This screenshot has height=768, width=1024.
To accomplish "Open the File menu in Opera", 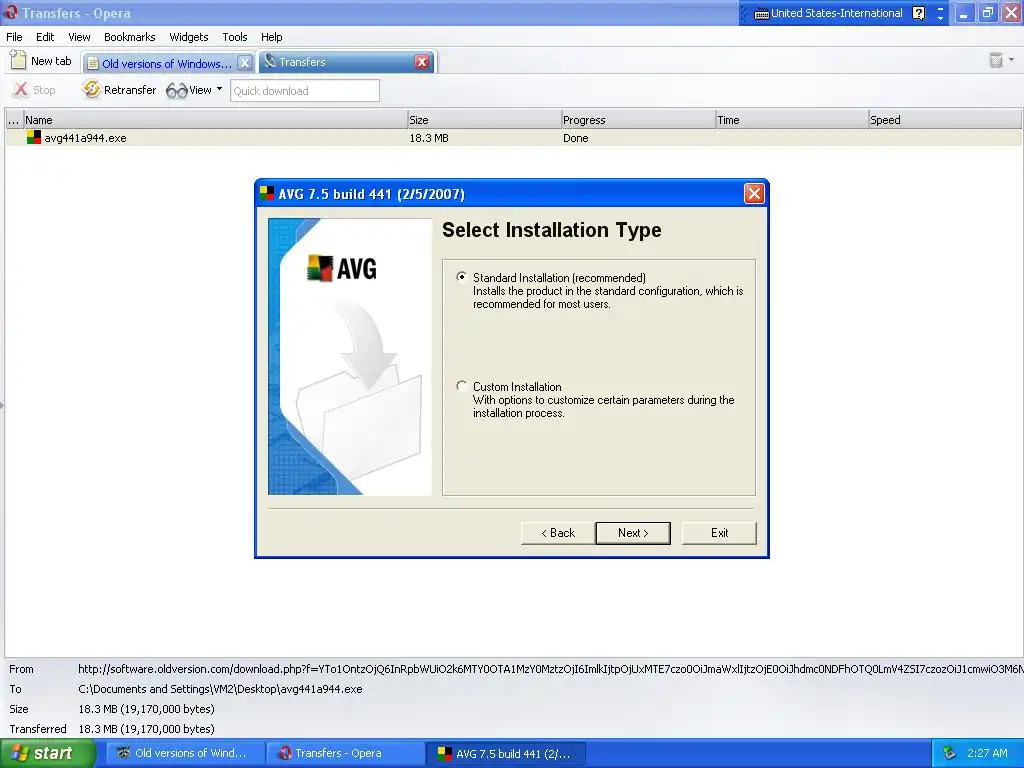I will [x=14, y=37].
